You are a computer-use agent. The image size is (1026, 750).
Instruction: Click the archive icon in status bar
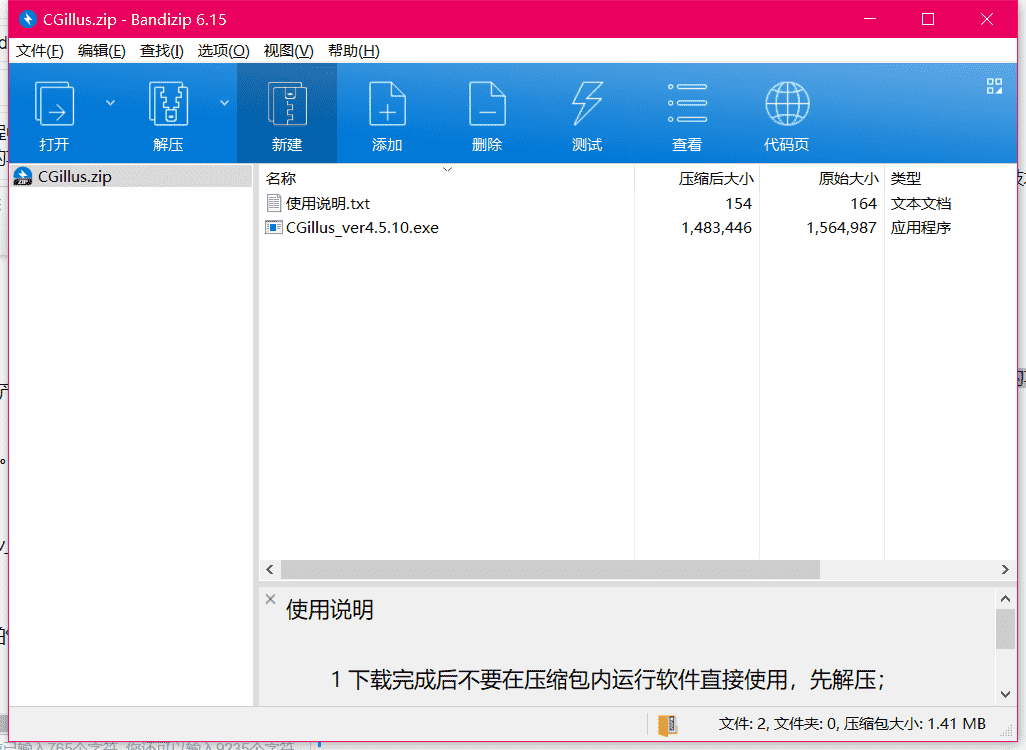click(x=667, y=724)
